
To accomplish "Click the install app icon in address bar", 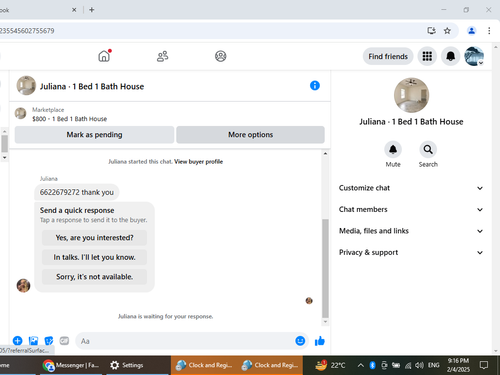I will click(431, 31).
